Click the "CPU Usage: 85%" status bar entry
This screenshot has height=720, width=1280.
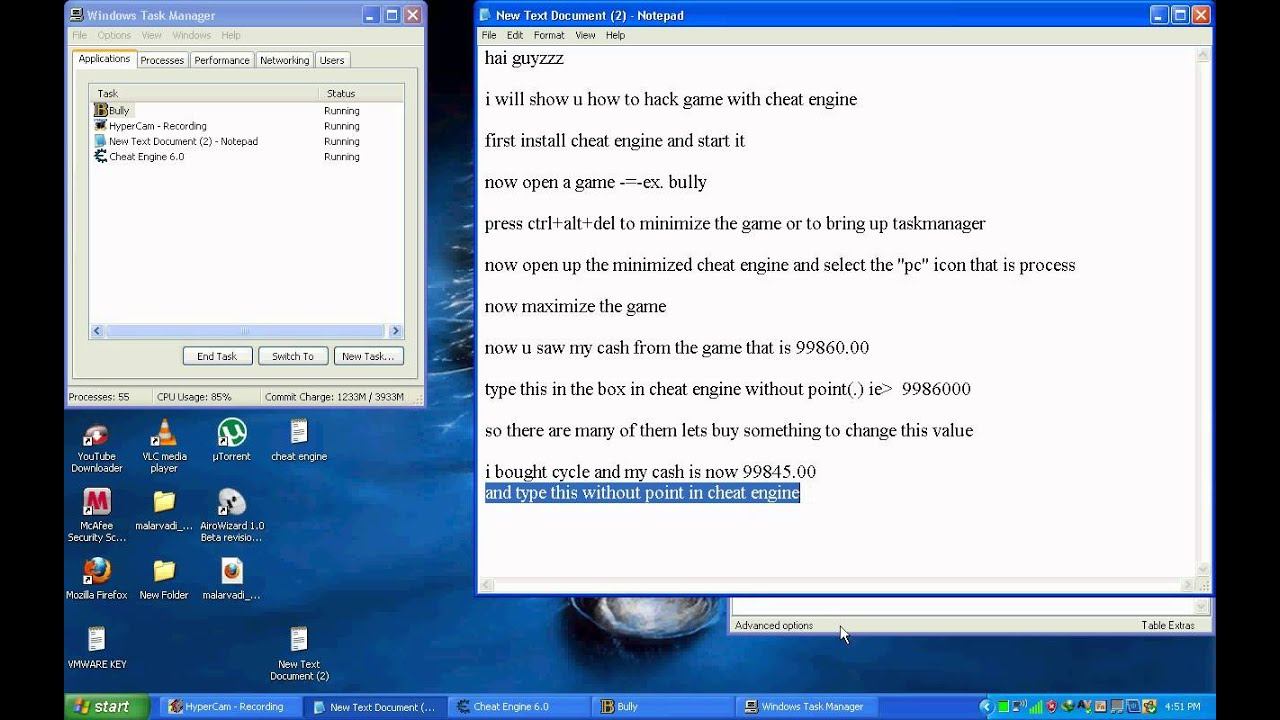(194, 397)
